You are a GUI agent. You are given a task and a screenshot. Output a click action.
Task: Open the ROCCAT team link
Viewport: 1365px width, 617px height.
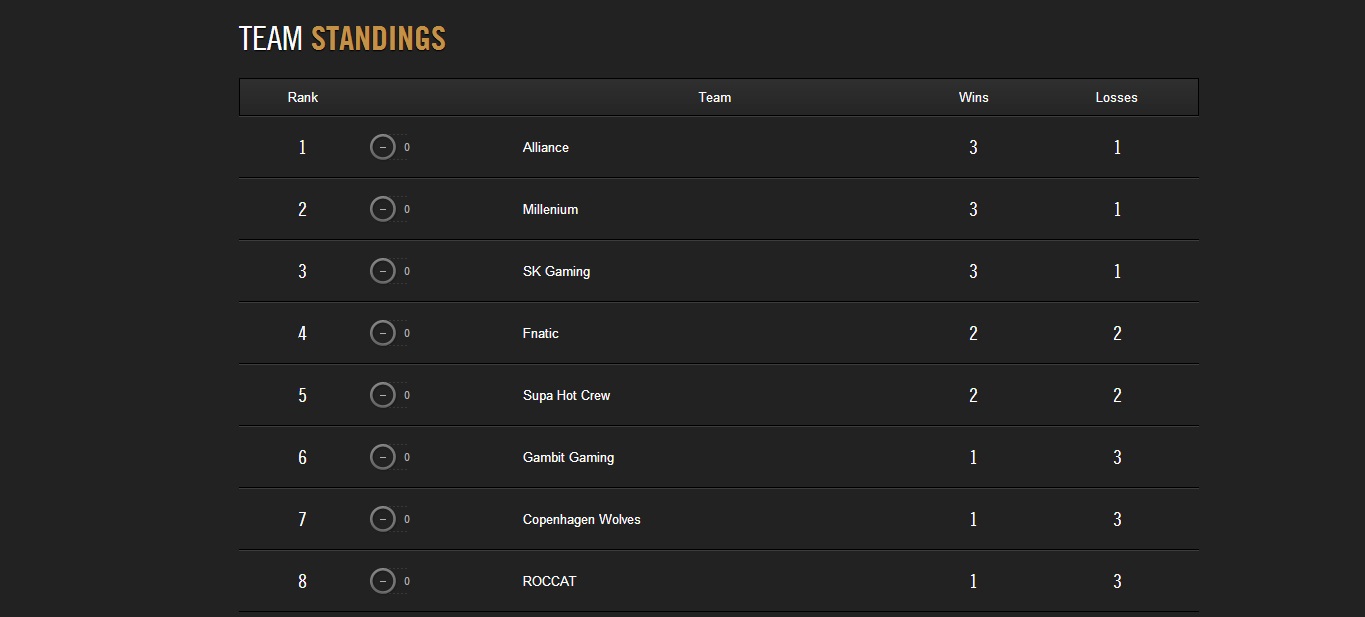[549, 581]
